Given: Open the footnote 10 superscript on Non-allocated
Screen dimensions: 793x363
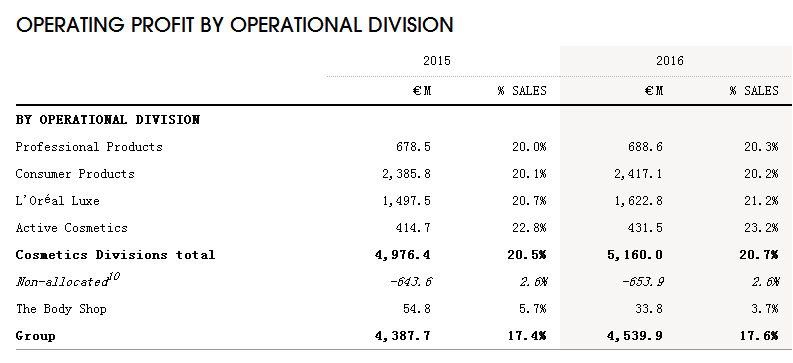Looking at the screenshot, I should point(116,277).
